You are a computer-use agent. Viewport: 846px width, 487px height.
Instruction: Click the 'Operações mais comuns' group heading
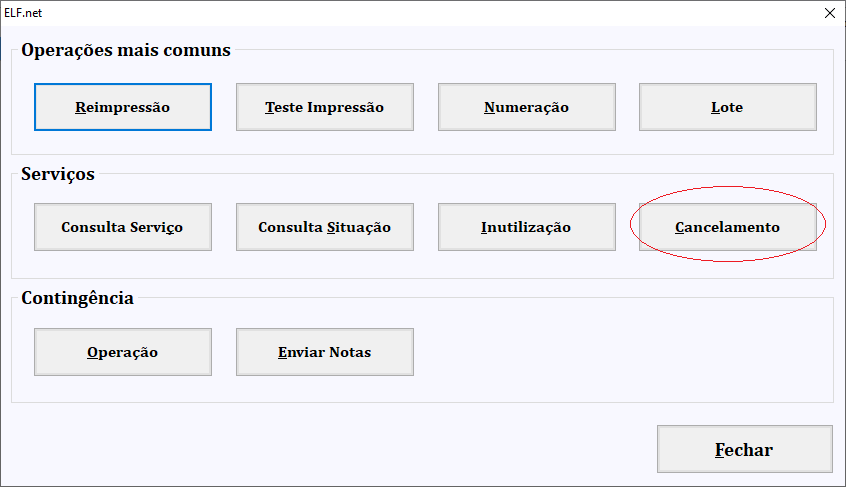[126, 50]
